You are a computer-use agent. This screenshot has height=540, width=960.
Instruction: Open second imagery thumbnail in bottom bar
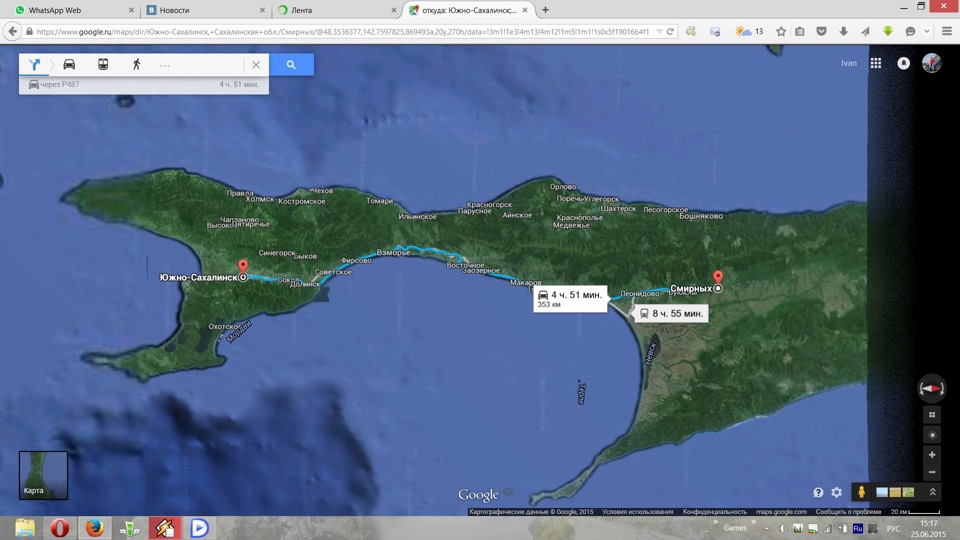click(x=895, y=492)
